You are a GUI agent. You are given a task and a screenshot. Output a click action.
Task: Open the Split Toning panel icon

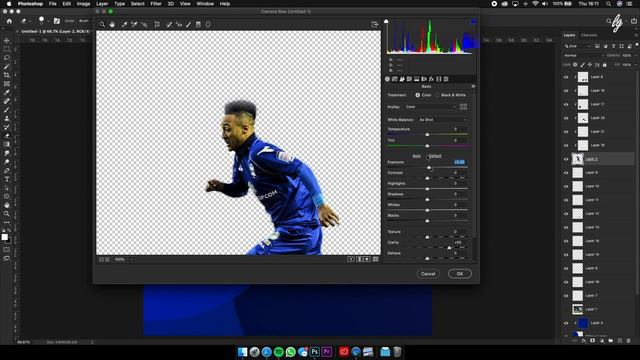pyautogui.click(x=417, y=79)
